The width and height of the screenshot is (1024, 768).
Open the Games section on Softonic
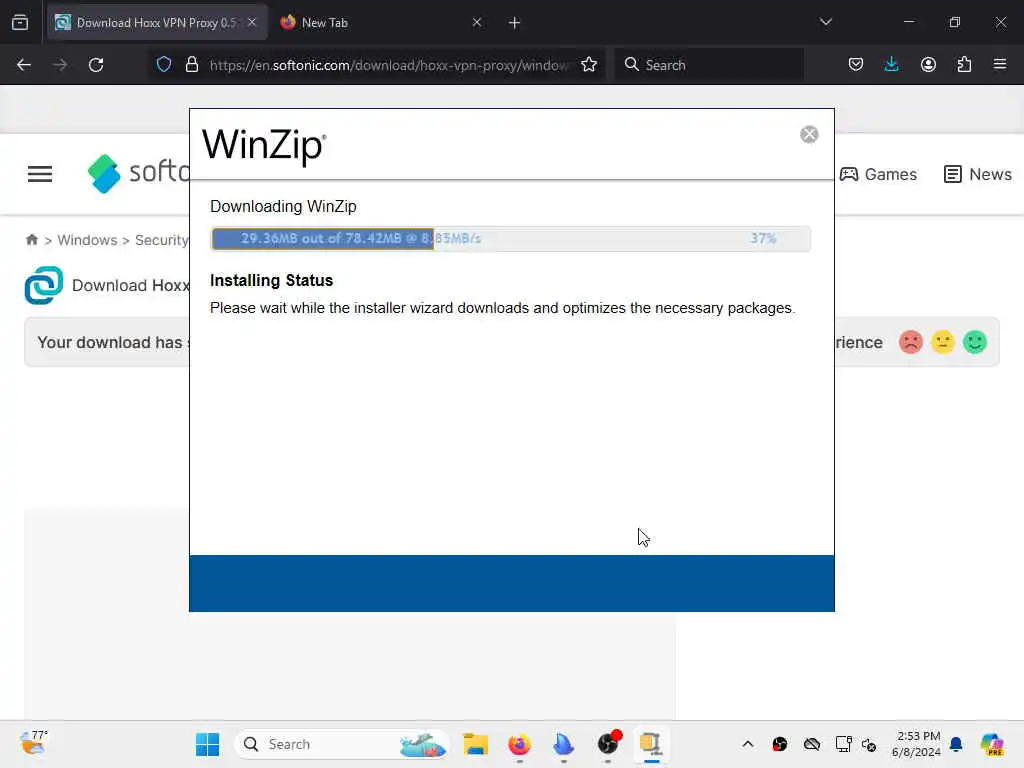coord(878,174)
